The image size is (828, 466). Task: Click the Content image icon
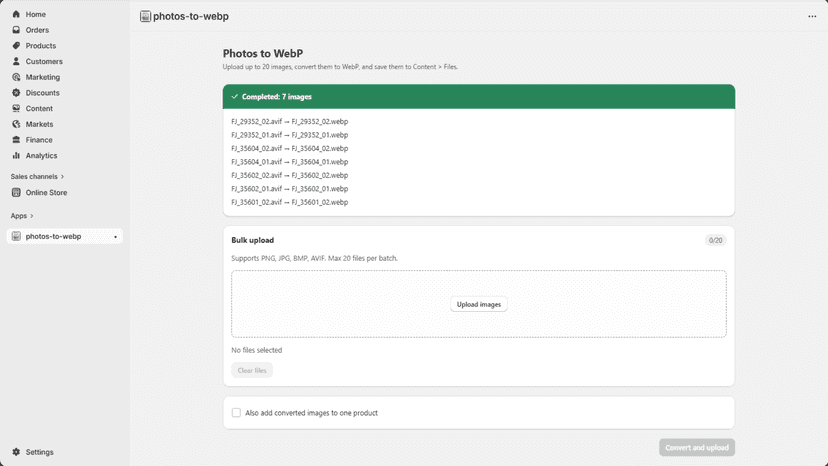(x=16, y=108)
